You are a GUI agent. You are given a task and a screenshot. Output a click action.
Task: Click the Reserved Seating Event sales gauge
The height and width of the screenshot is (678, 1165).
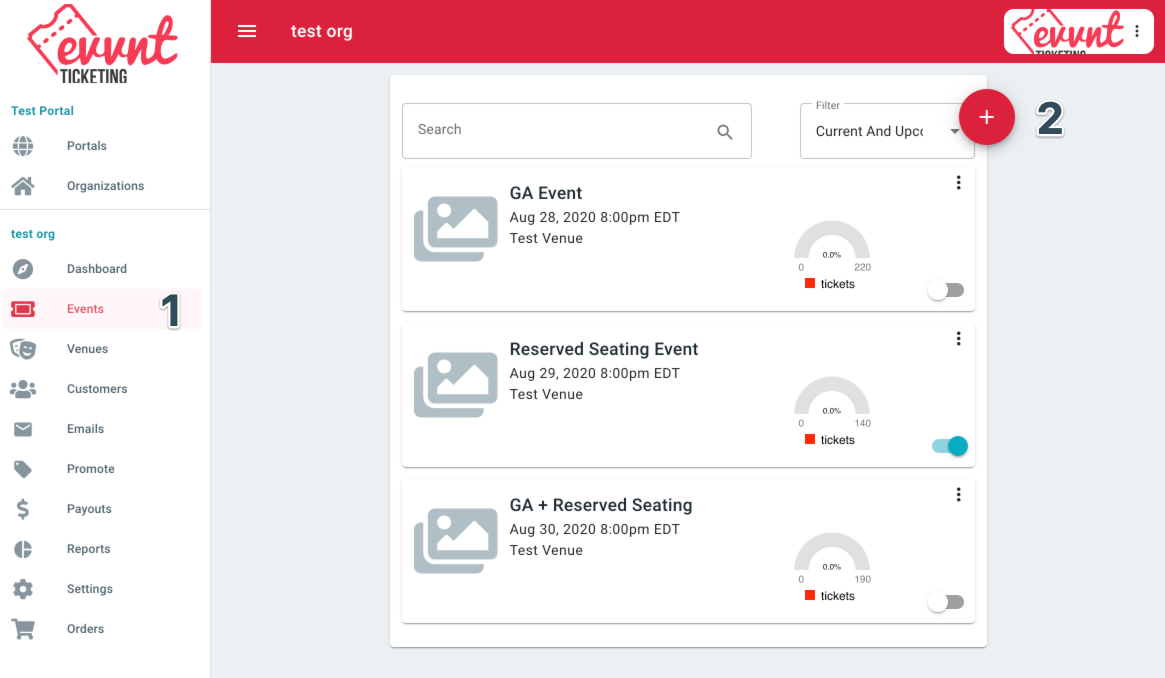[x=831, y=397]
